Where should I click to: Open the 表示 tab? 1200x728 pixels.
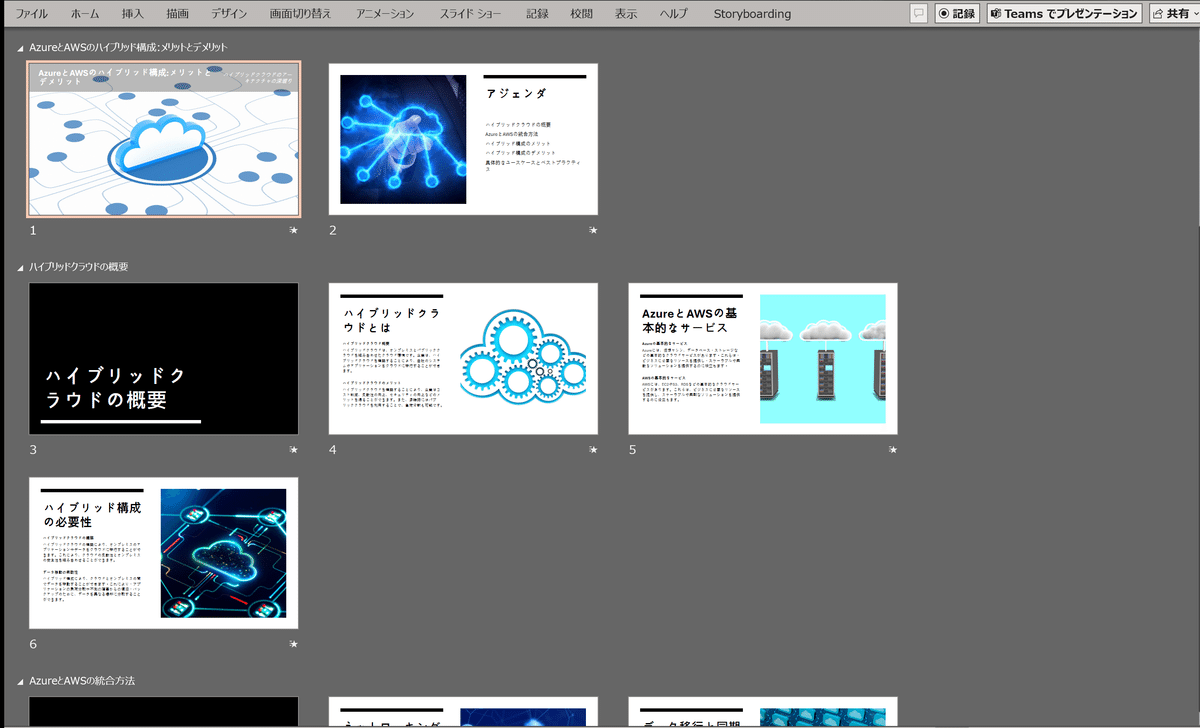626,14
